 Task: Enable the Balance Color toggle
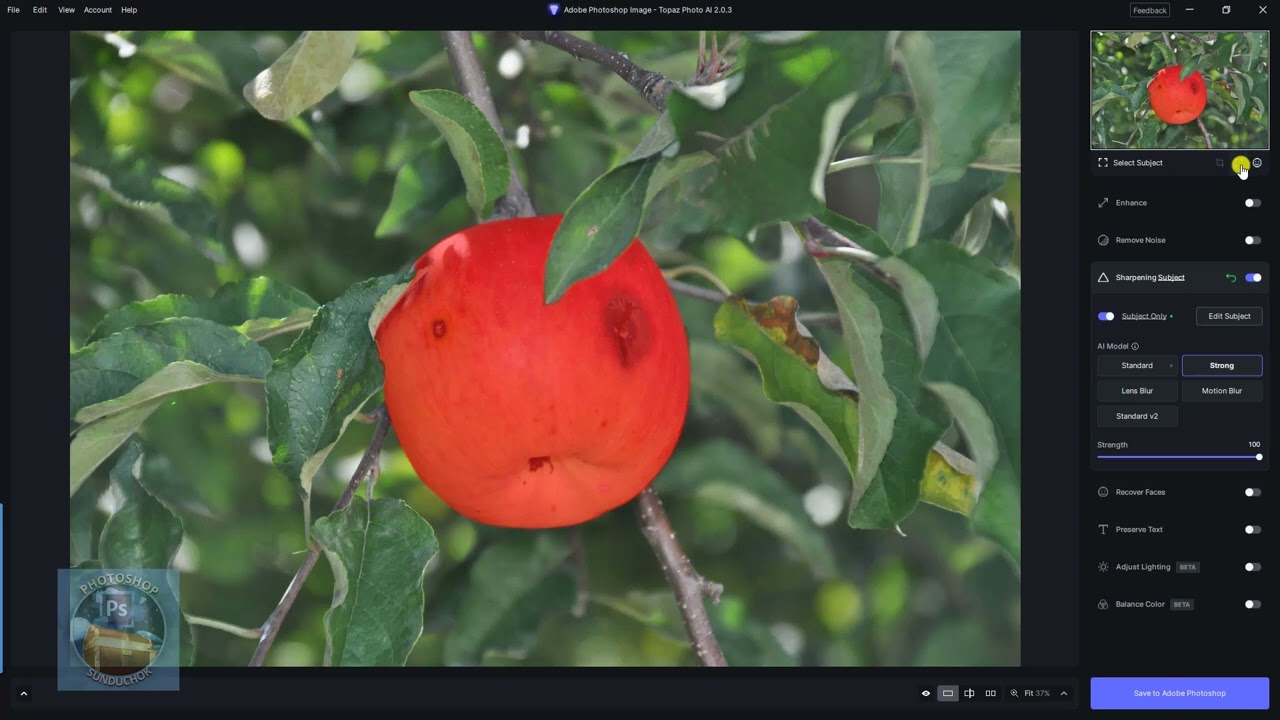point(1253,604)
